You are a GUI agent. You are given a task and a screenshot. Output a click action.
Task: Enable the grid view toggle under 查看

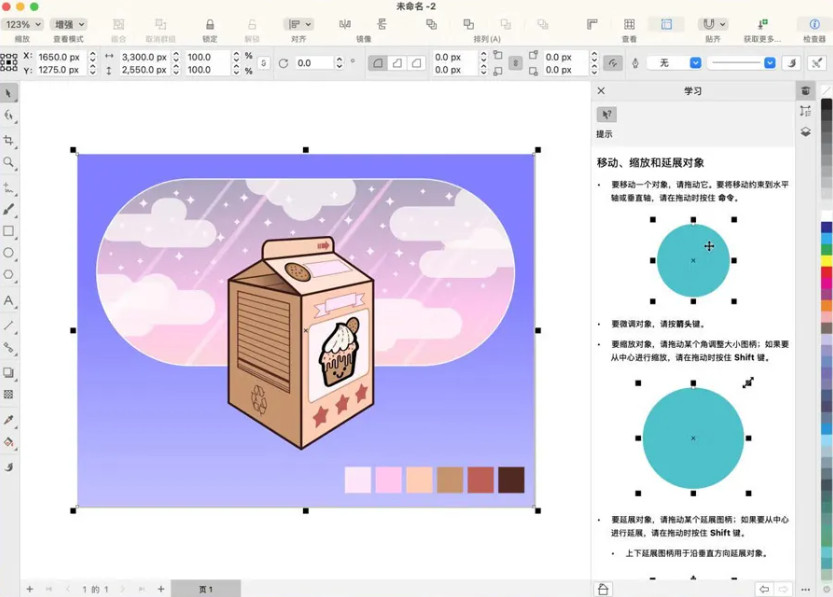coord(628,23)
